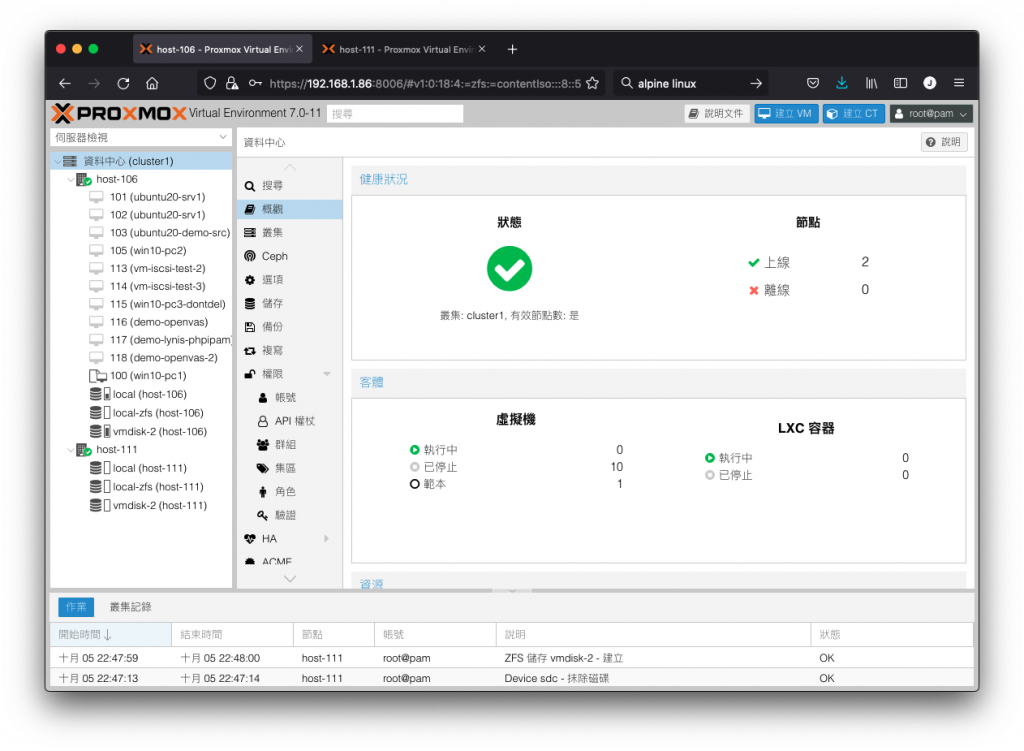The image size is (1024, 751).
Task: Switch to the 叢集記錄 cluster log tab
Action: coord(131,607)
